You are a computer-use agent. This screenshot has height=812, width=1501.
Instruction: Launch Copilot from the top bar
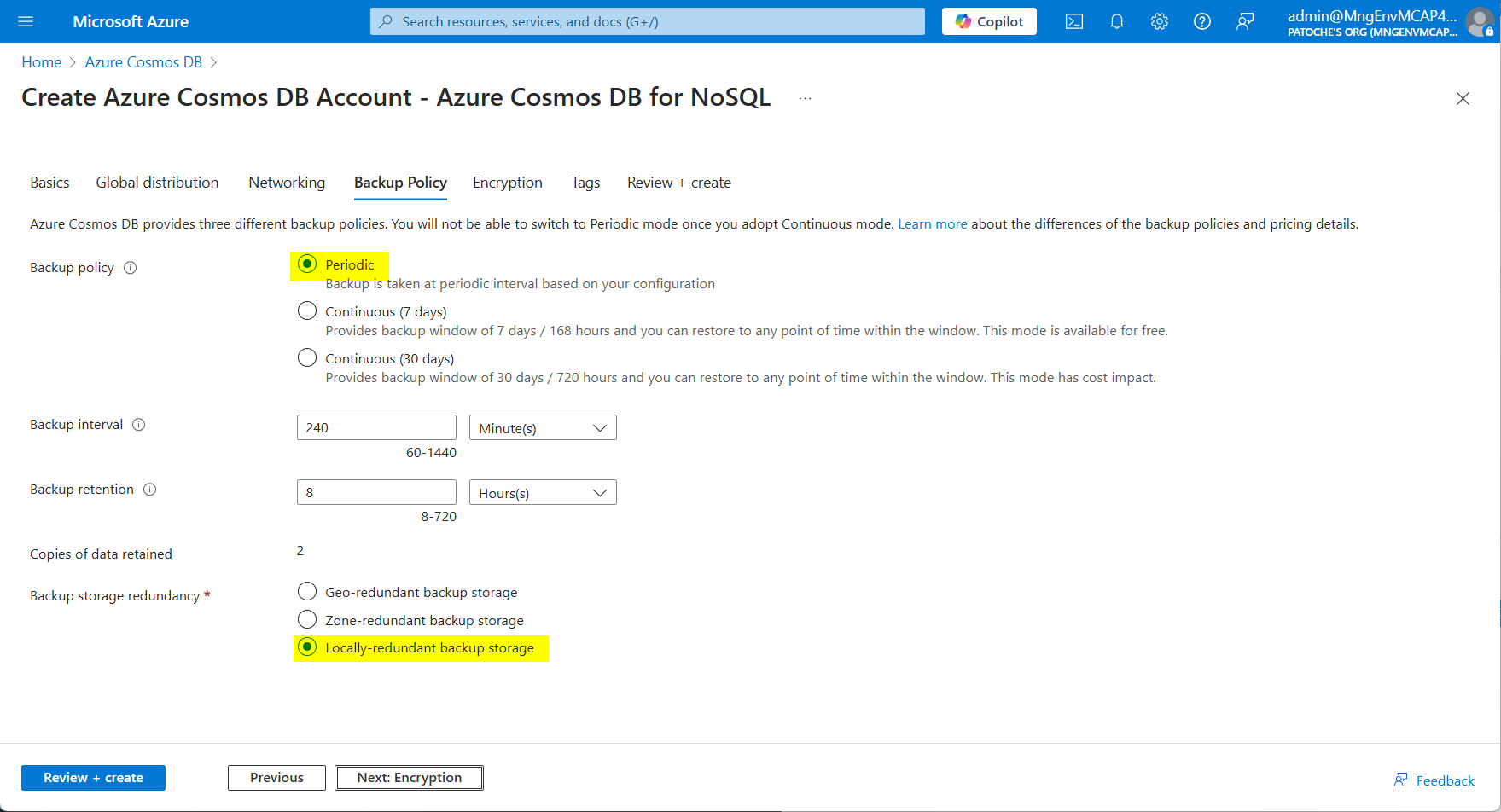(x=988, y=21)
